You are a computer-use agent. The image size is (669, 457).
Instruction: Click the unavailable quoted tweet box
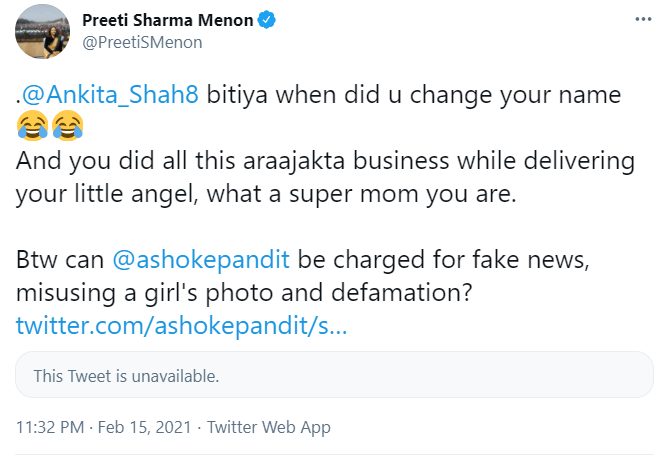(x=334, y=375)
